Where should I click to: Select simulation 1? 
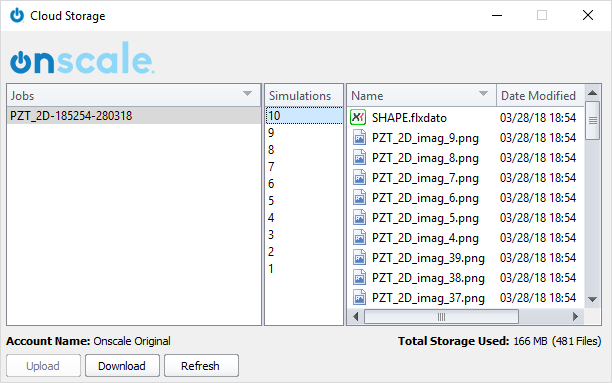point(304,269)
